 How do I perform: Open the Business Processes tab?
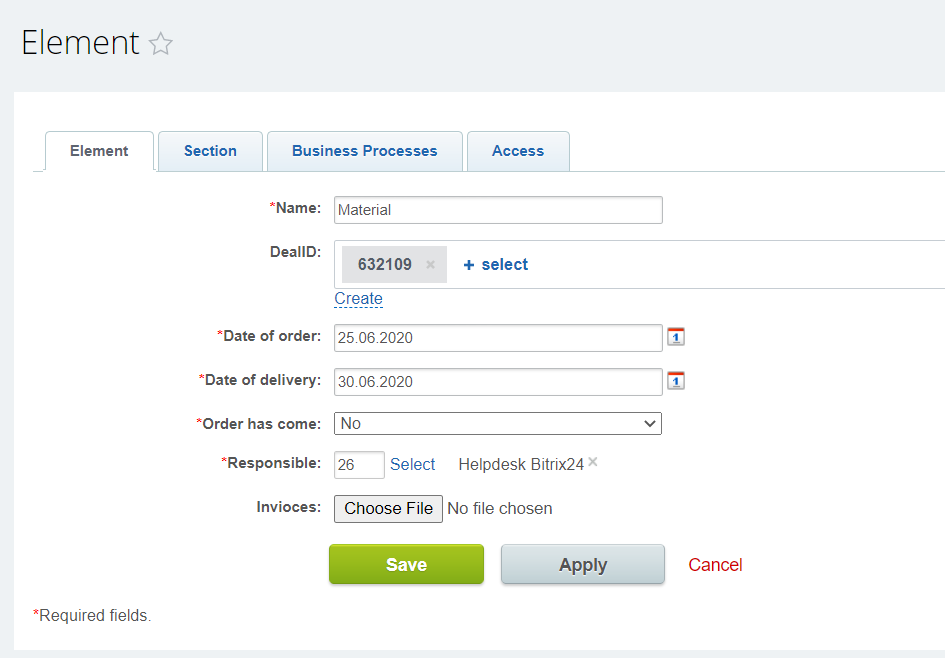(364, 151)
